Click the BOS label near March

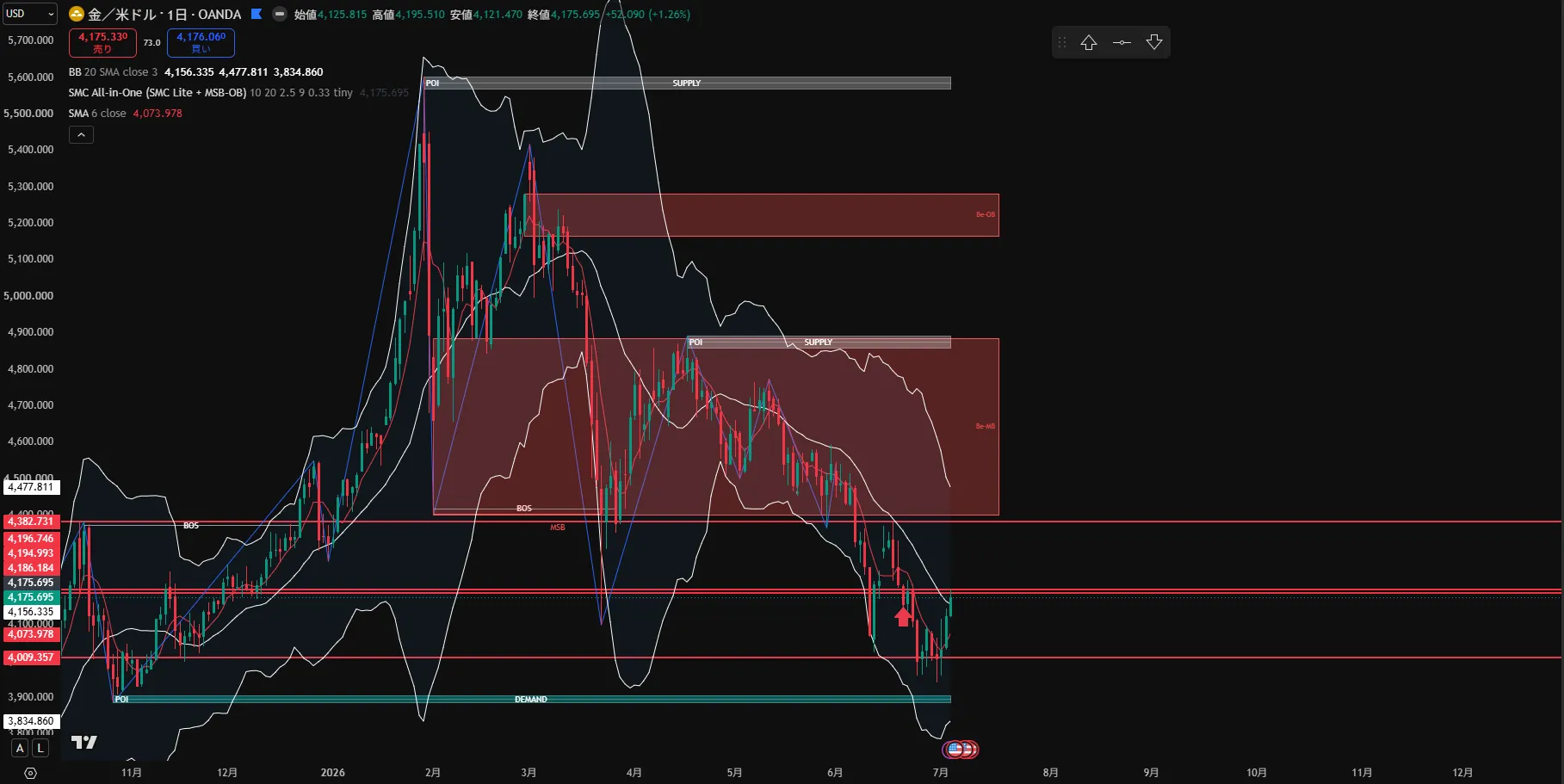click(x=524, y=509)
